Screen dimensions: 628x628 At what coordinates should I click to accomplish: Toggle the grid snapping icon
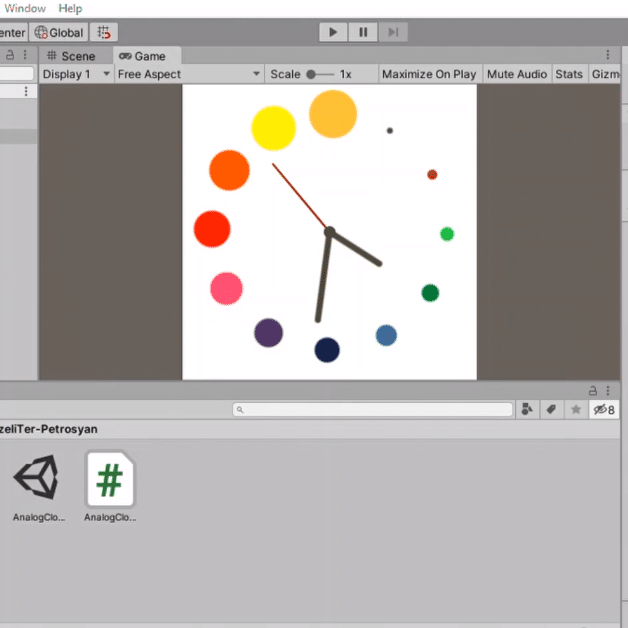click(x=105, y=33)
